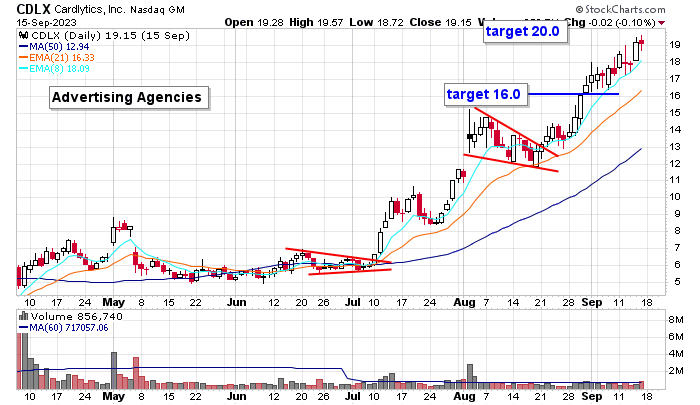Click the Sep label under the volume panel
The height and width of the screenshot is (405, 700).
[592, 397]
